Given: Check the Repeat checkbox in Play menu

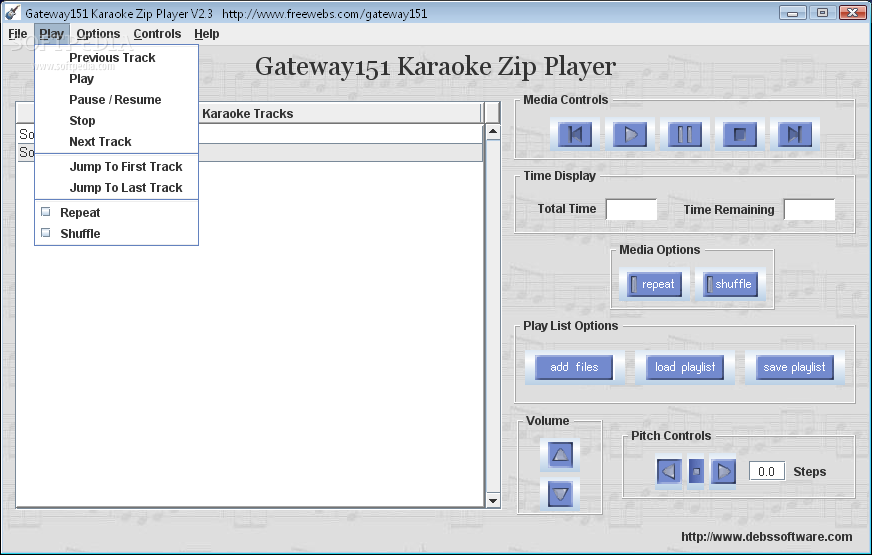Looking at the screenshot, I should click(46, 212).
